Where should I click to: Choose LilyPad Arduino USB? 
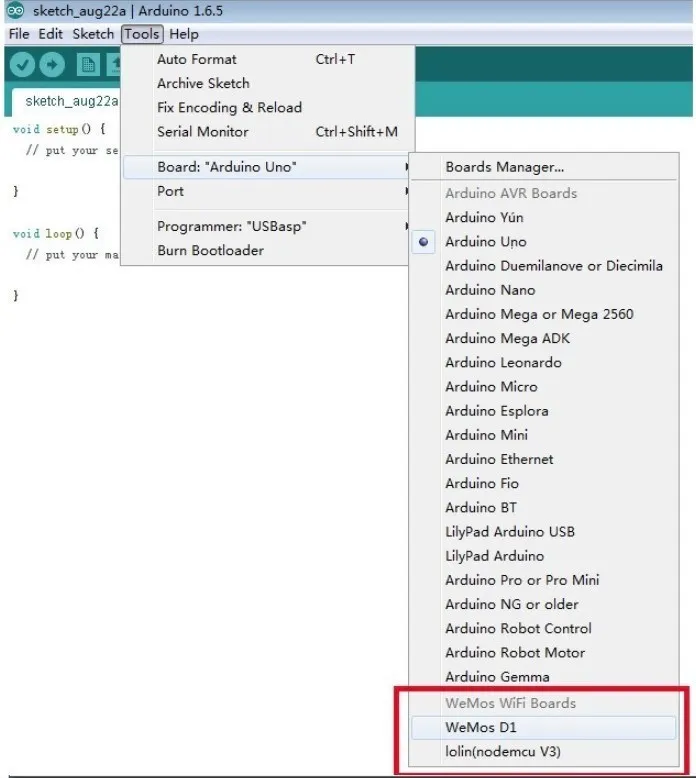543,532
